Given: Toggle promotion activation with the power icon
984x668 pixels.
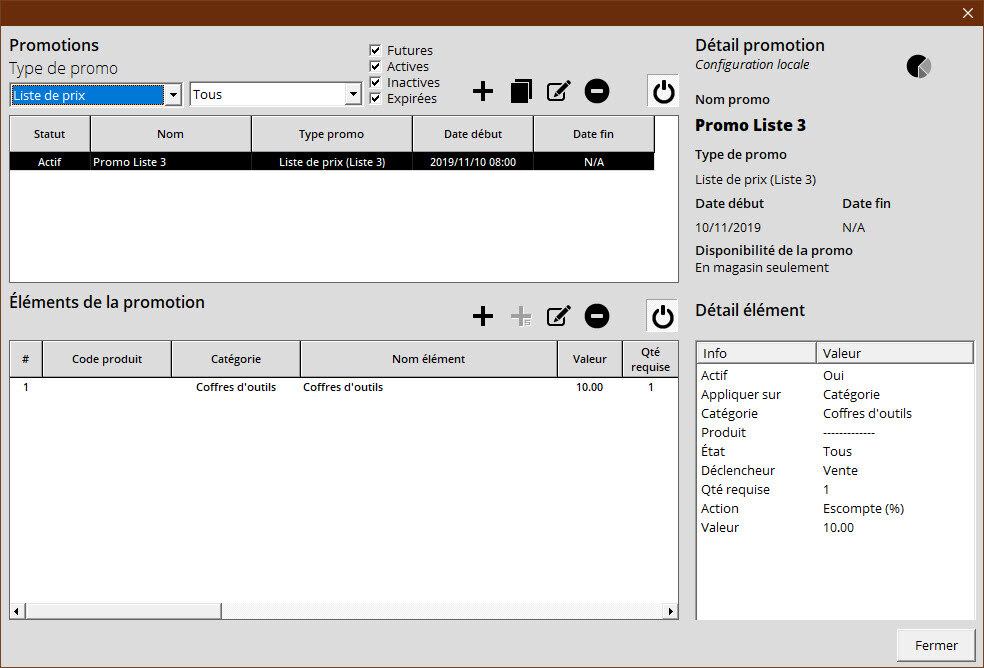Looking at the screenshot, I should point(663,92).
